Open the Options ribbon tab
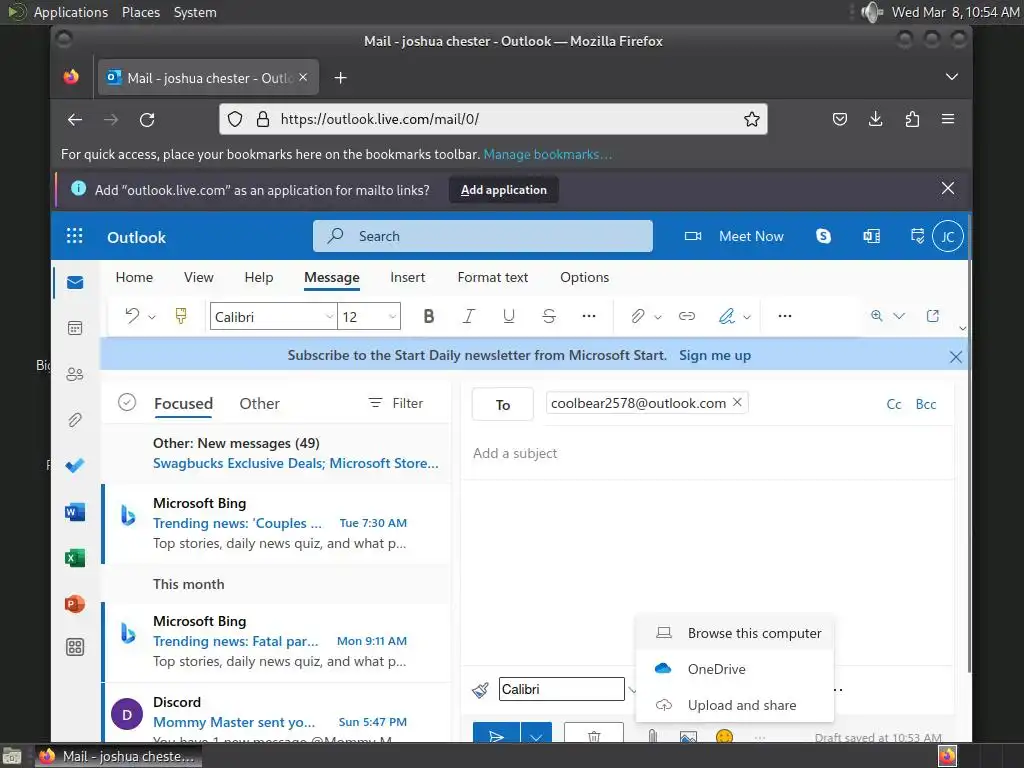The height and width of the screenshot is (768, 1024). click(584, 277)
